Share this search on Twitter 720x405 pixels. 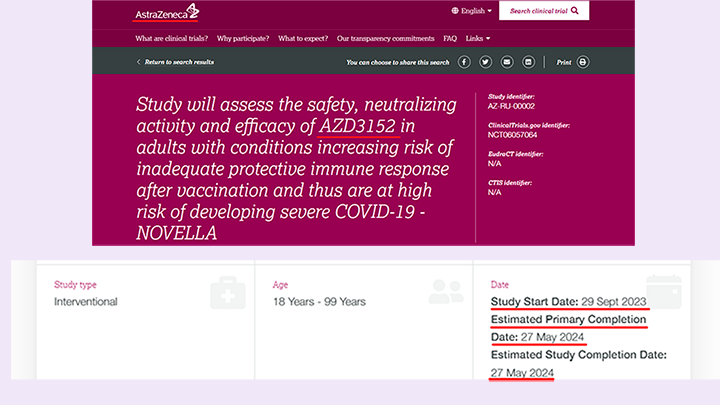(x=485, y=62)
